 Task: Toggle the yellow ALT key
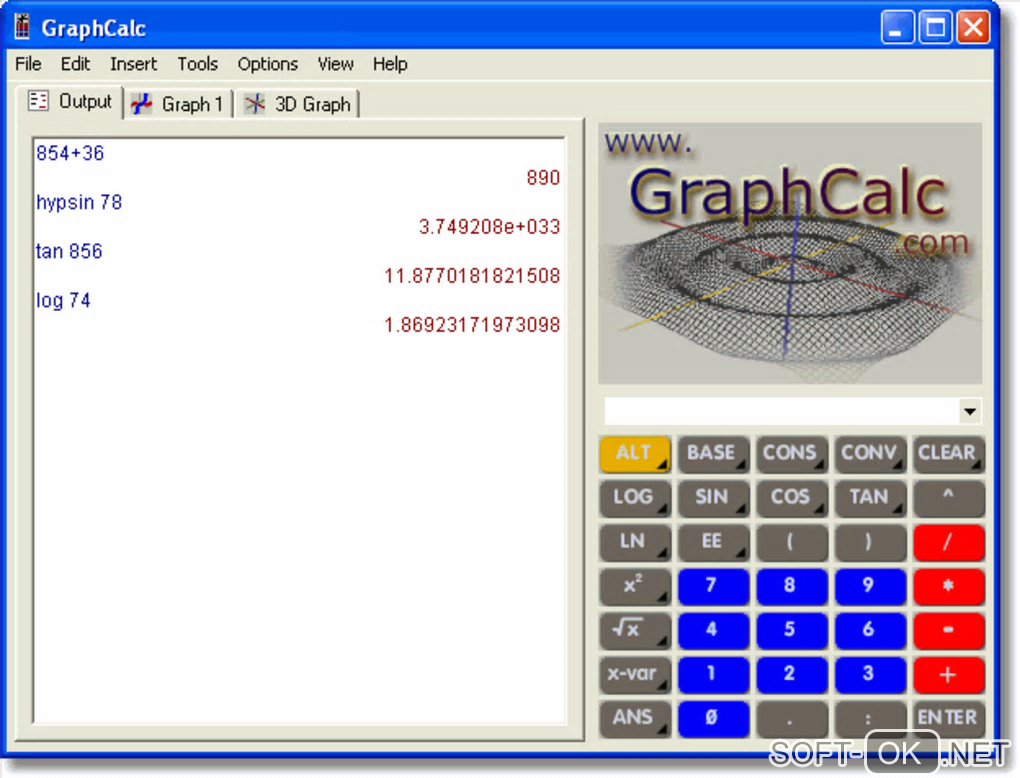(x=635, y=453)
